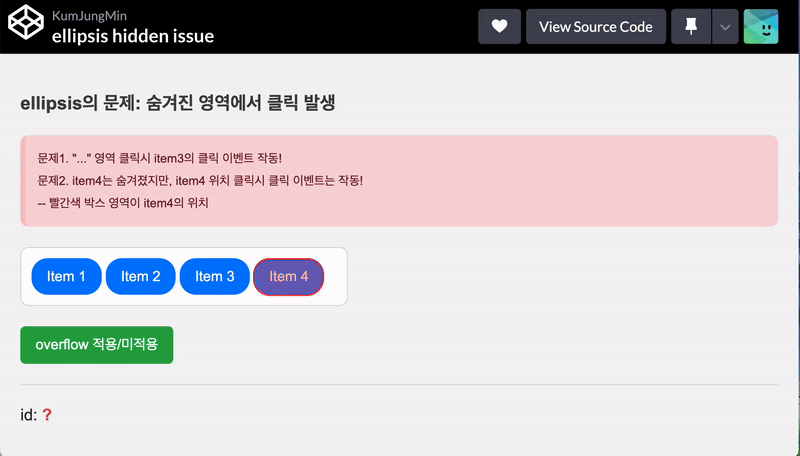Select Item 2 pill button
The image size is (800, 456).
[x=140, y=276]
